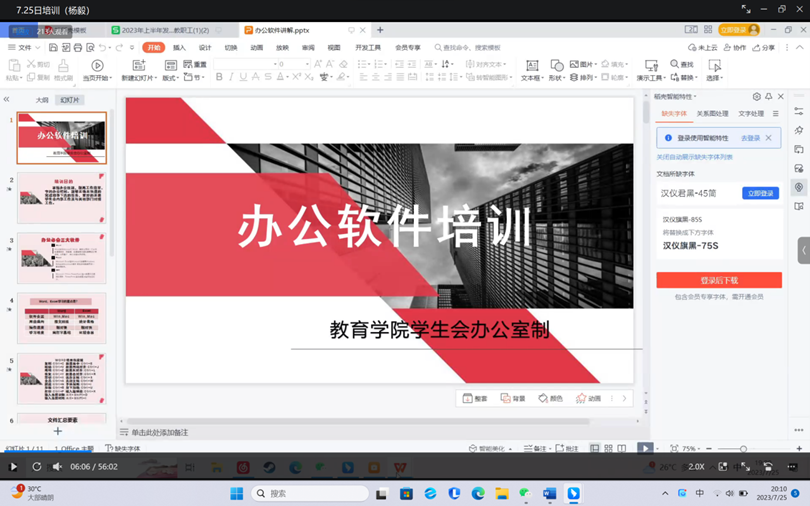
Task: Click the Save icon in quick toolbar
Action: tap(53, 48)
